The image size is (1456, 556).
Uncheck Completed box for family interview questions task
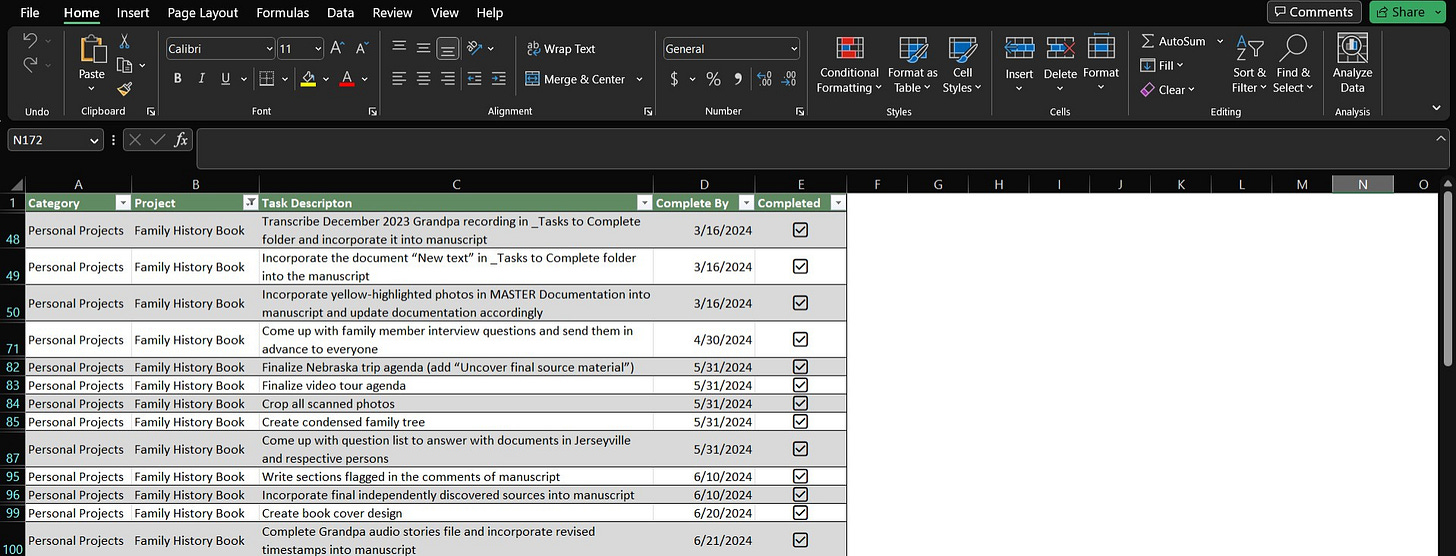pyautogui.click(x=800, y=340)
